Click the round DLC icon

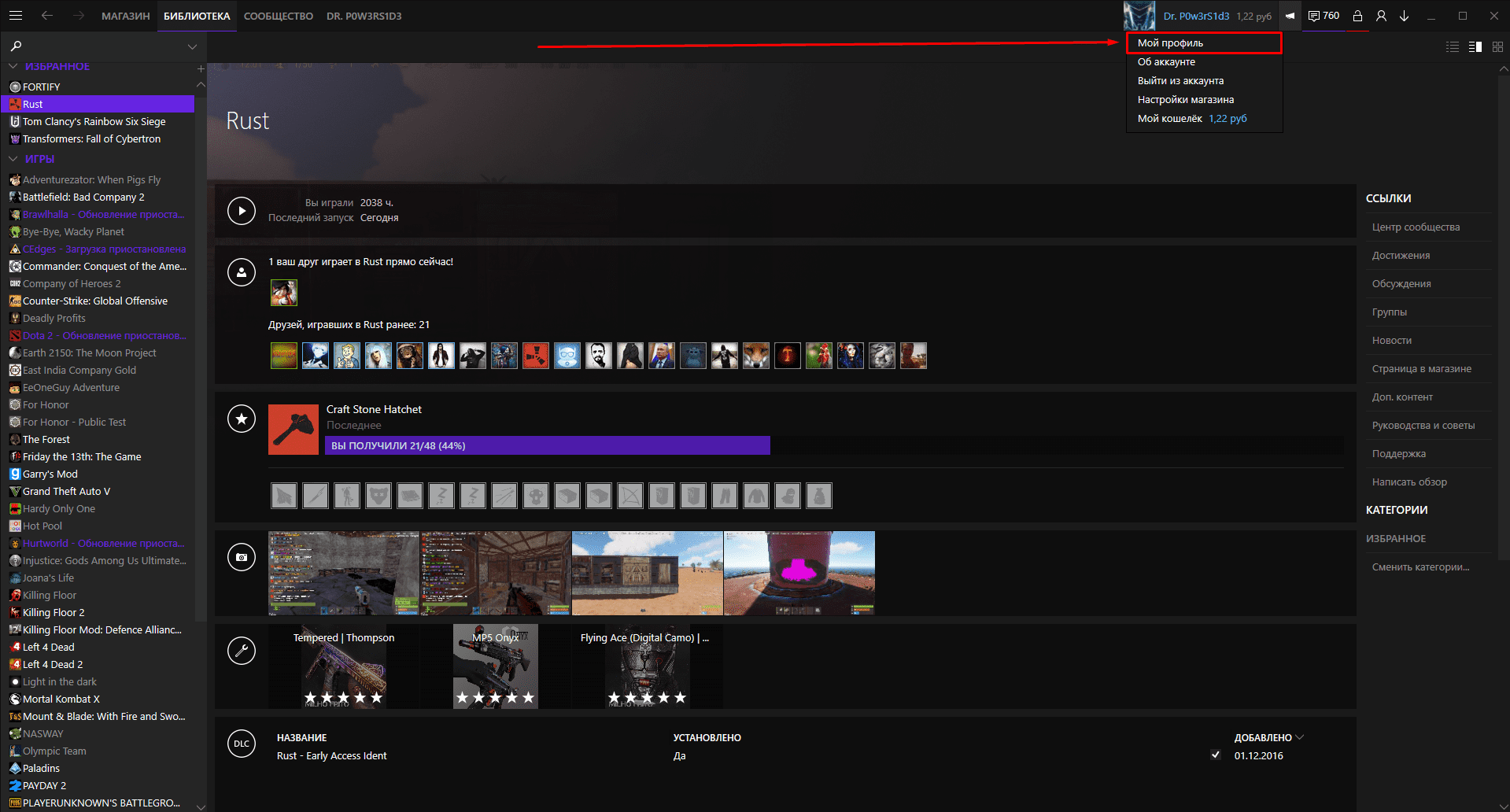tap(242, 744)
